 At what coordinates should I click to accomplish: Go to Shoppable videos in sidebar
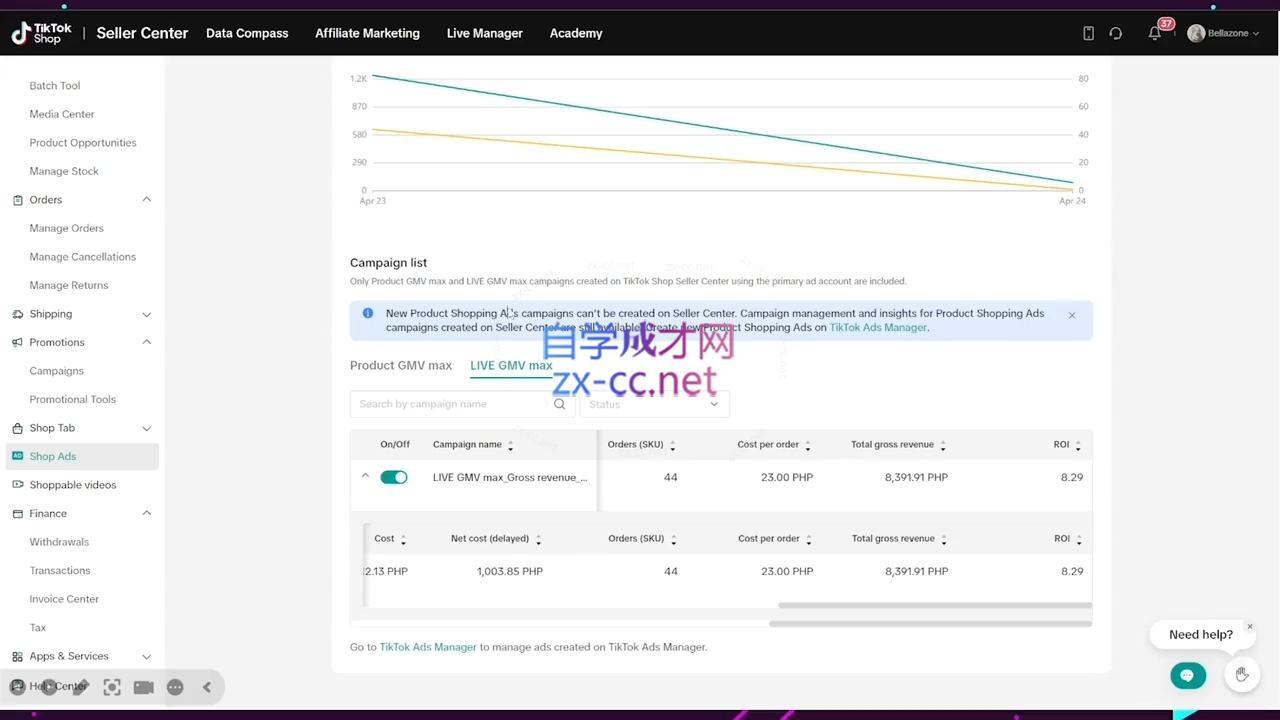coord(72,485)
